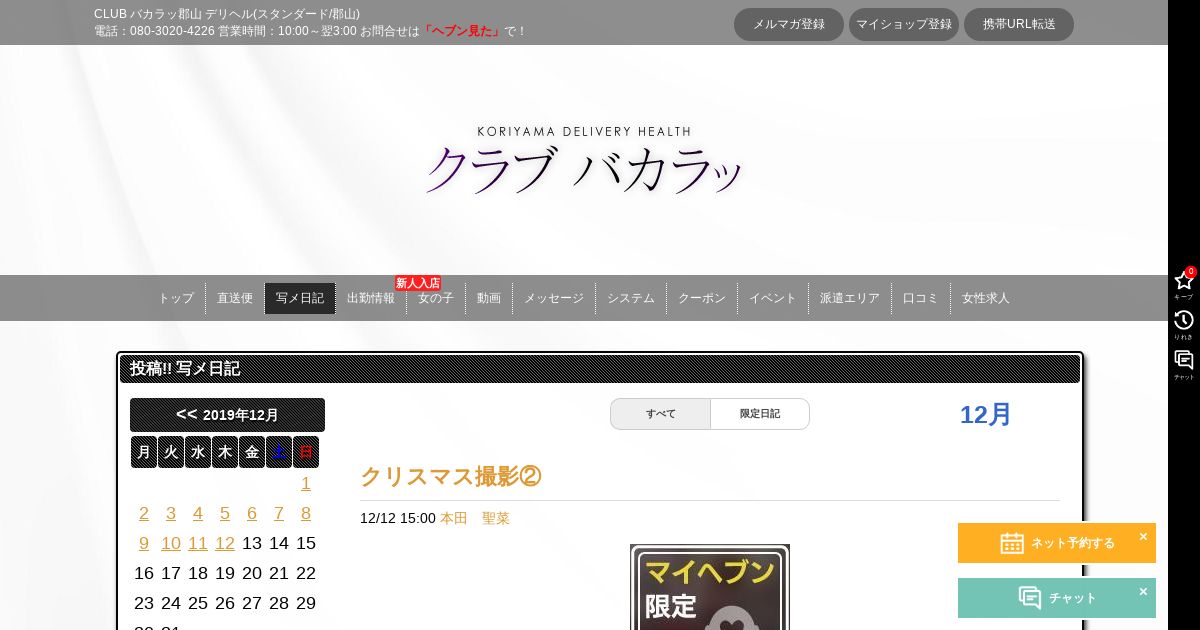Select calendar date 7
1200x630 pixels.
click(279, 513)
